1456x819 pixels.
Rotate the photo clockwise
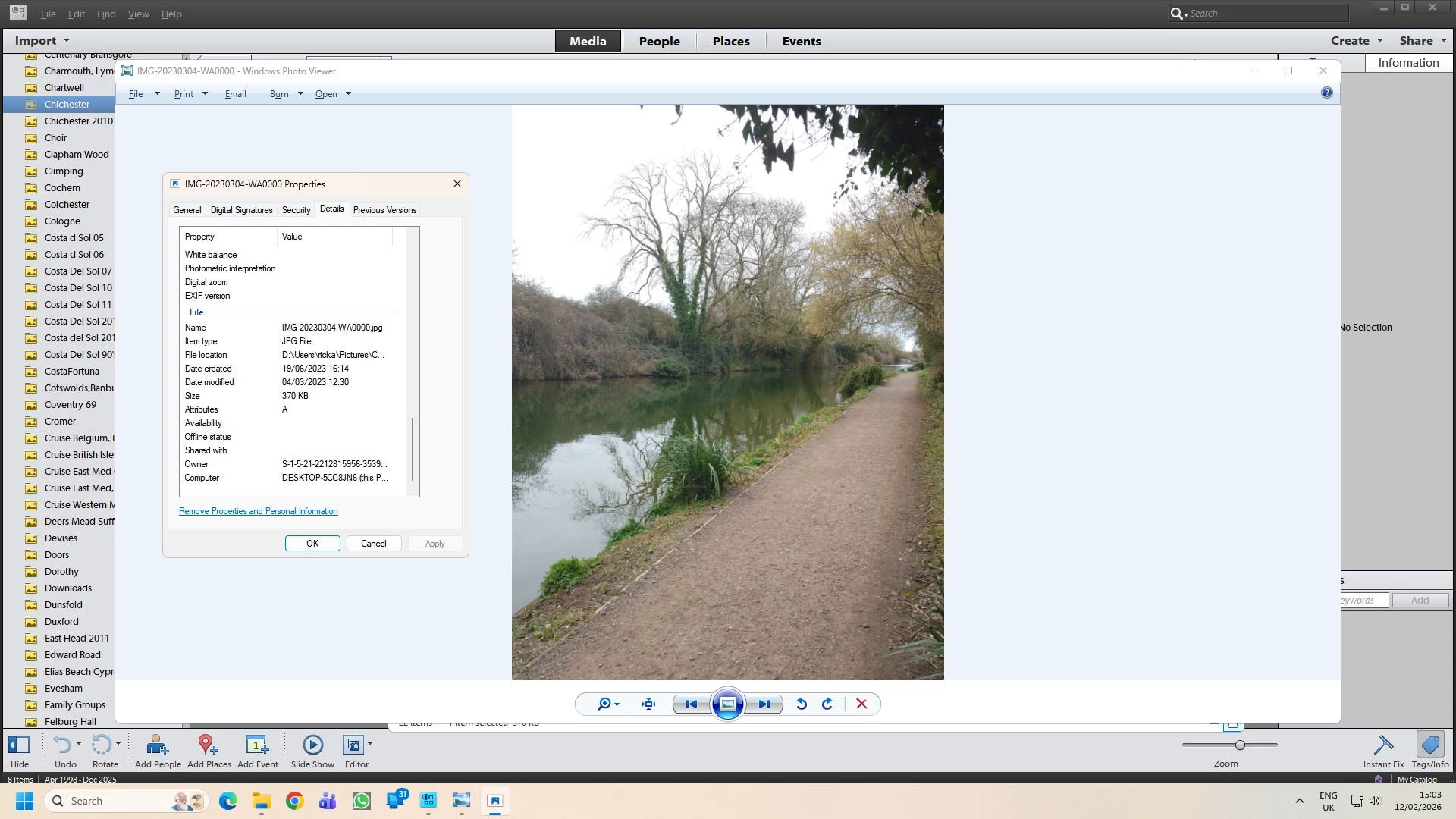[827, 704]
